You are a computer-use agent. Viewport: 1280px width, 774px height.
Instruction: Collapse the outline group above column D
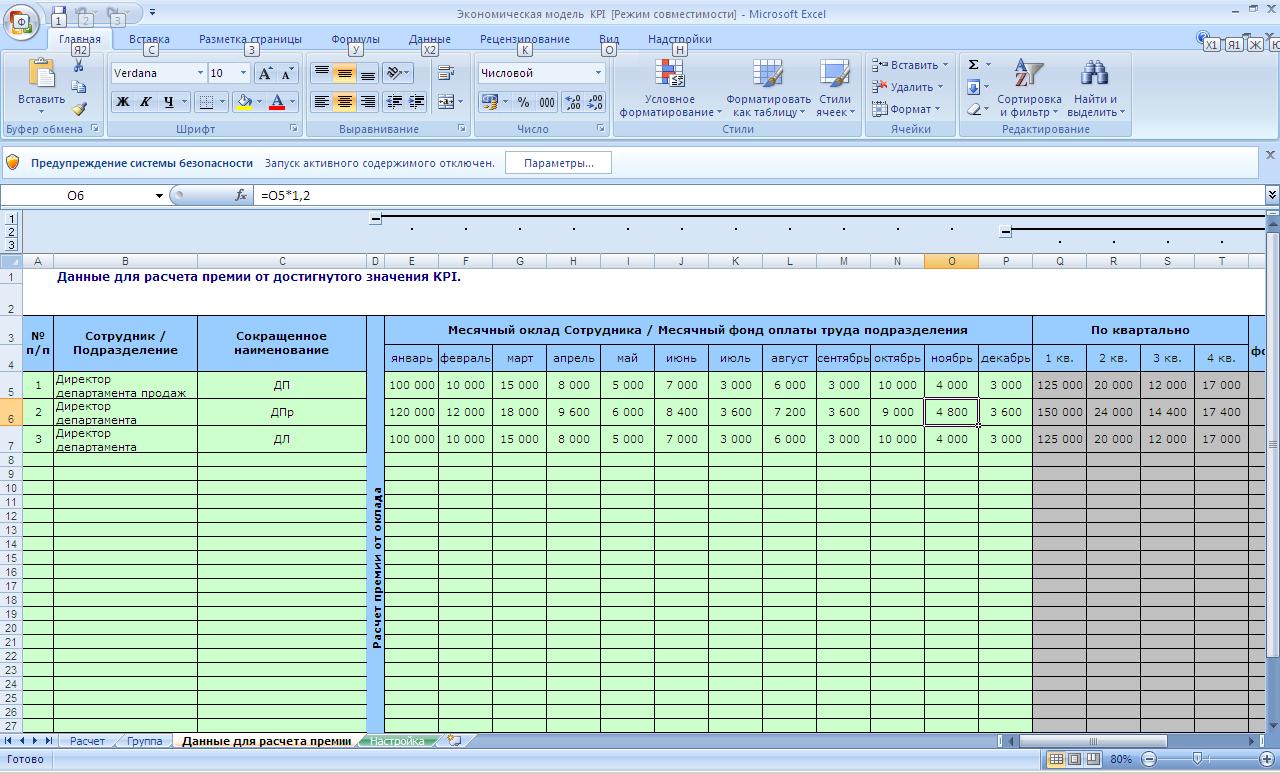pos(375,217)
